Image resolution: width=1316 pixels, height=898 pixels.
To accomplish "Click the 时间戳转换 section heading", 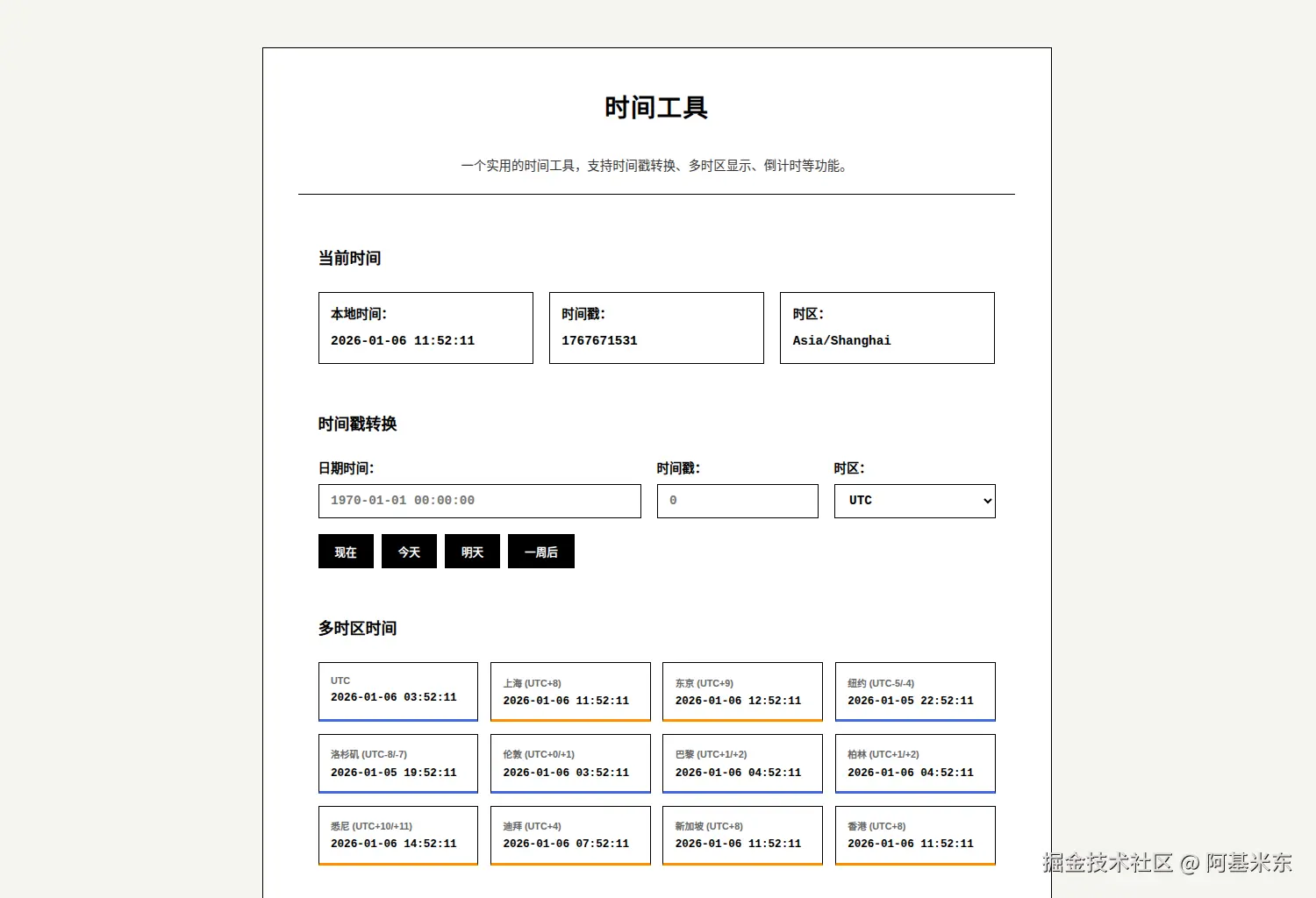I will 357,424.
